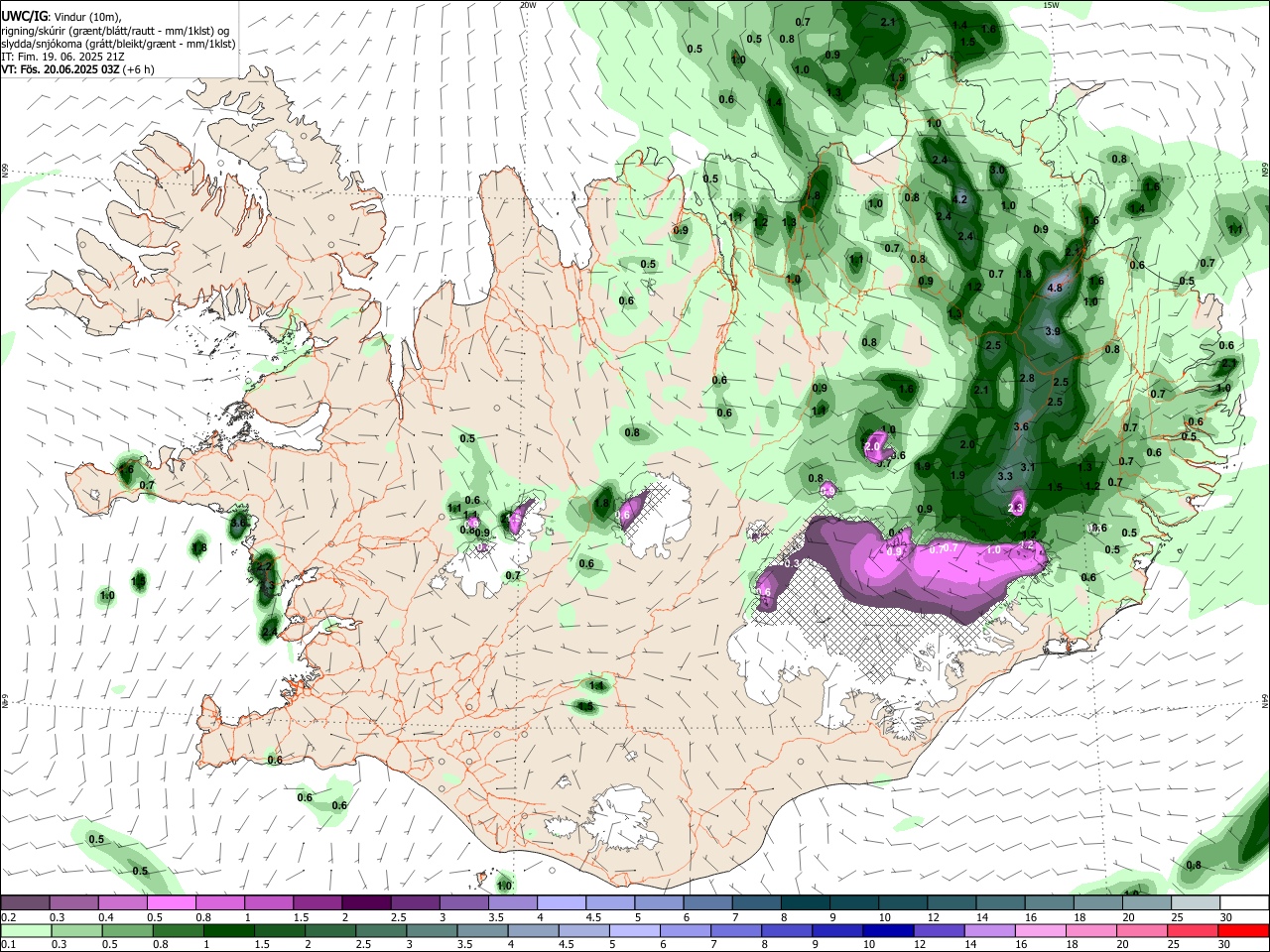The height and width of the screenshot is (952, 1270).
Task: Click the 'IT: Fim. 19. 06. 2025 21Z' line
Action: [x=63, y=57]
